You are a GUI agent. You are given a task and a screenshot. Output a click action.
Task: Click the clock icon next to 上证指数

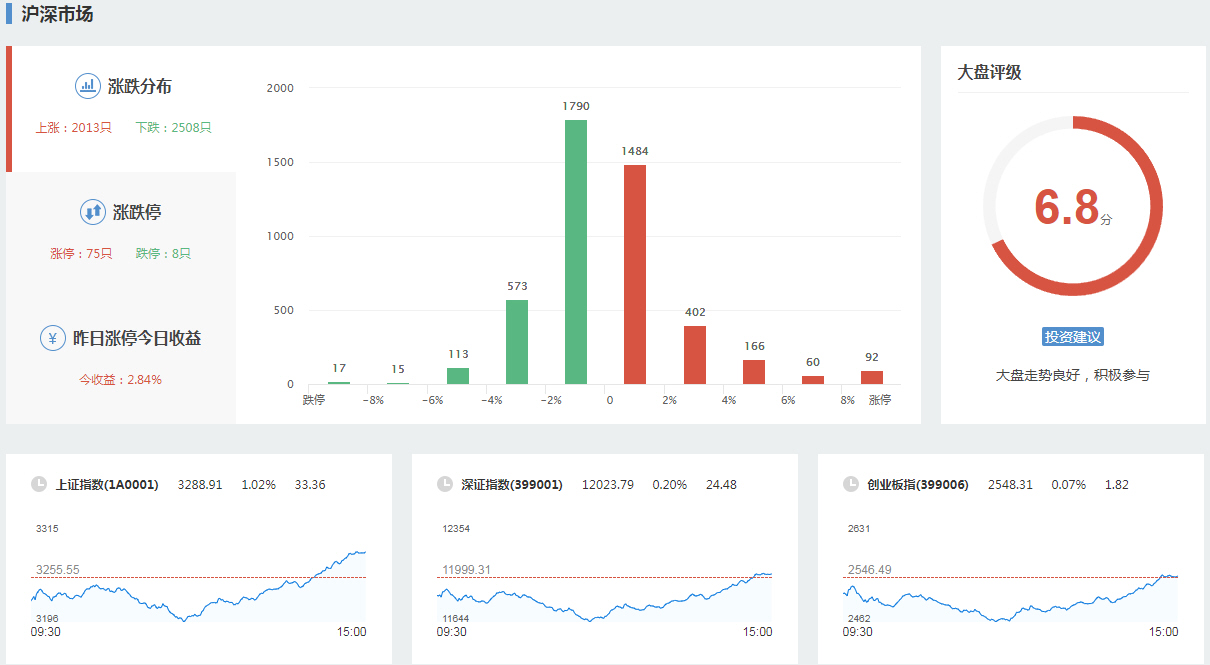[39, 485]
